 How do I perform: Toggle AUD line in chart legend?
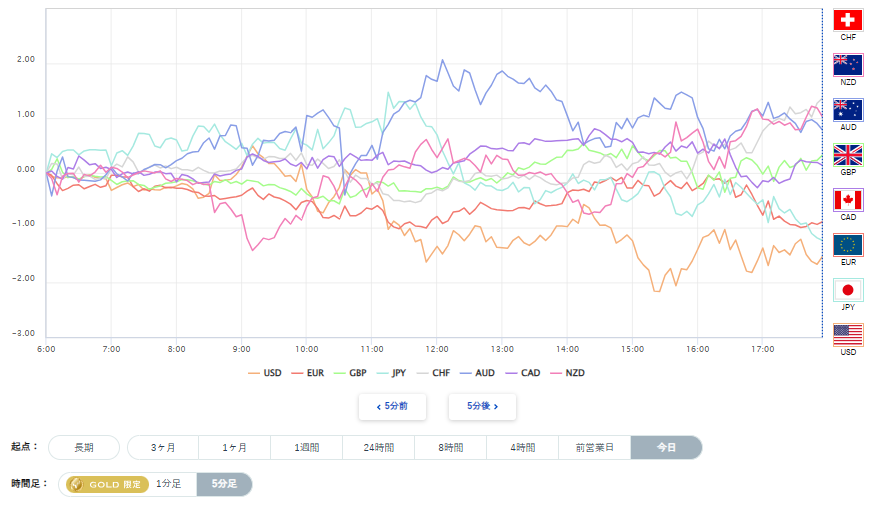tap(477, 373)
